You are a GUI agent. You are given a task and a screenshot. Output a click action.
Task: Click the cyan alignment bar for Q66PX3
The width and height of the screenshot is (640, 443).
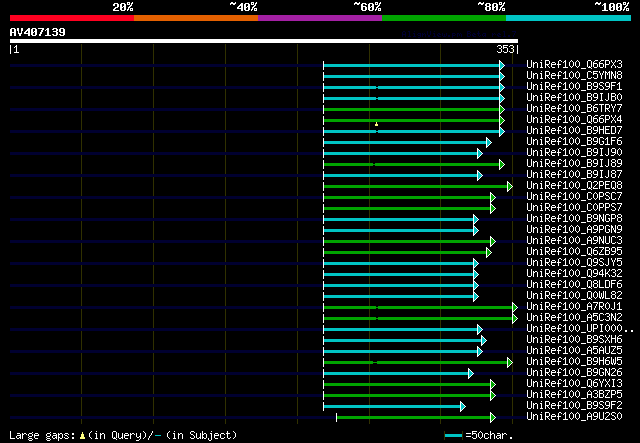click(411, 65)
